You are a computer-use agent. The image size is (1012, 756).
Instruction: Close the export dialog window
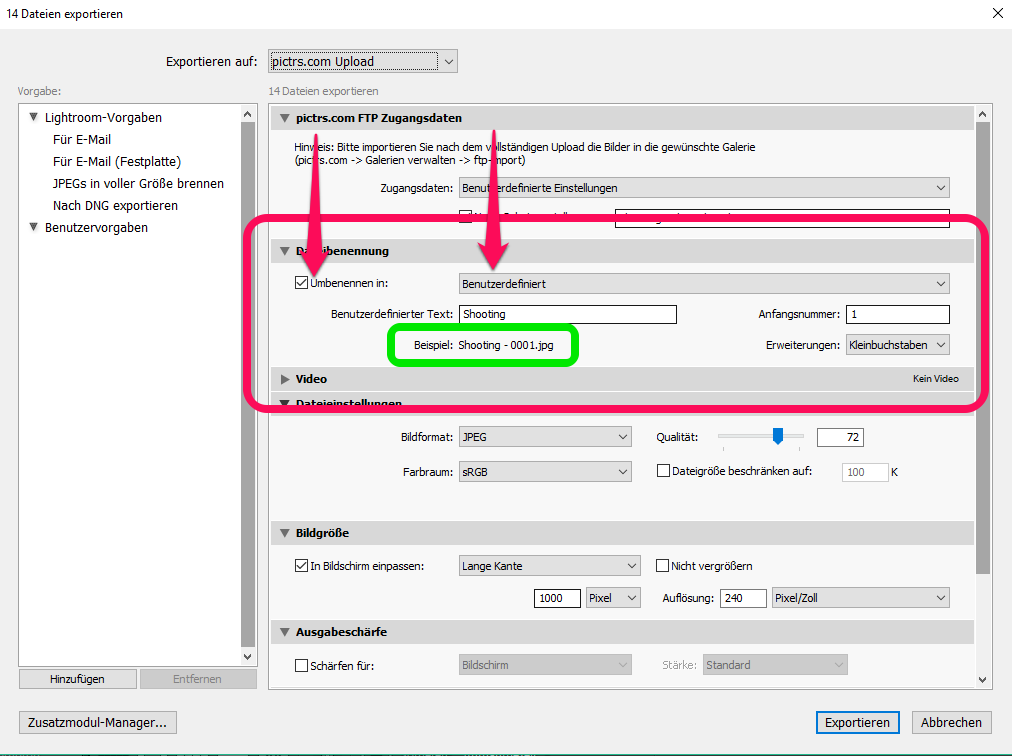coord(997,13)
